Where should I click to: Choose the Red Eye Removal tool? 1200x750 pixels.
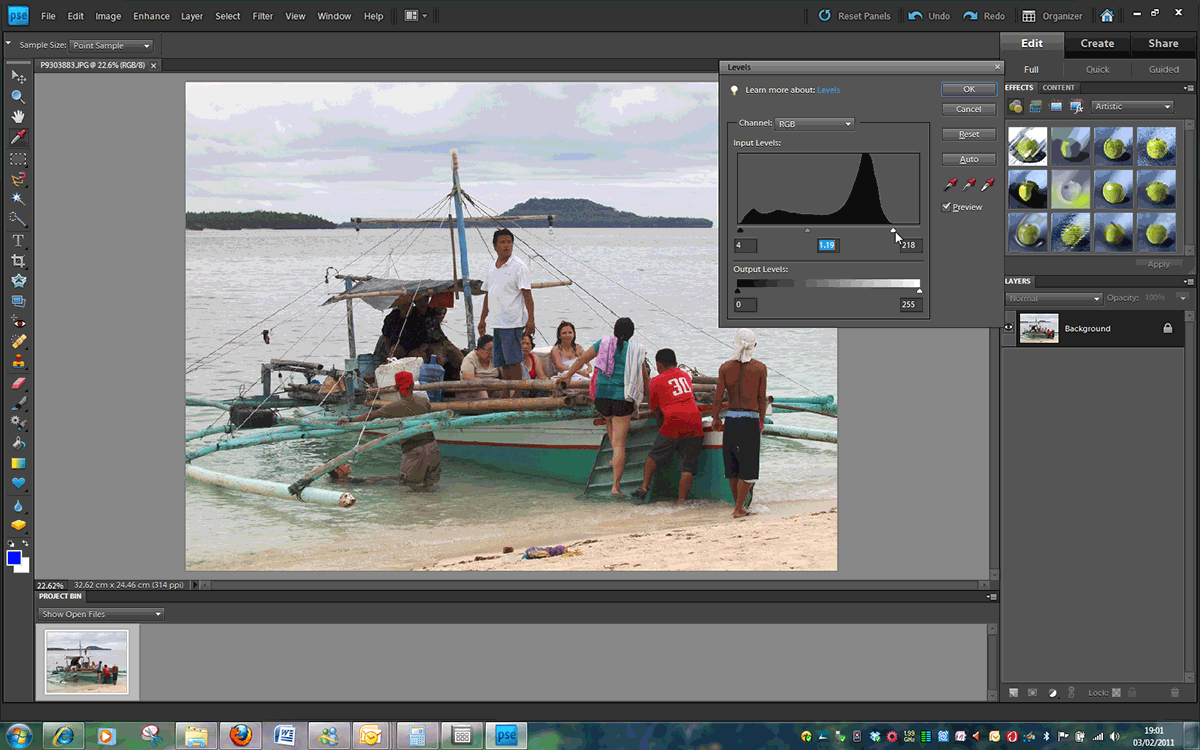18,321
